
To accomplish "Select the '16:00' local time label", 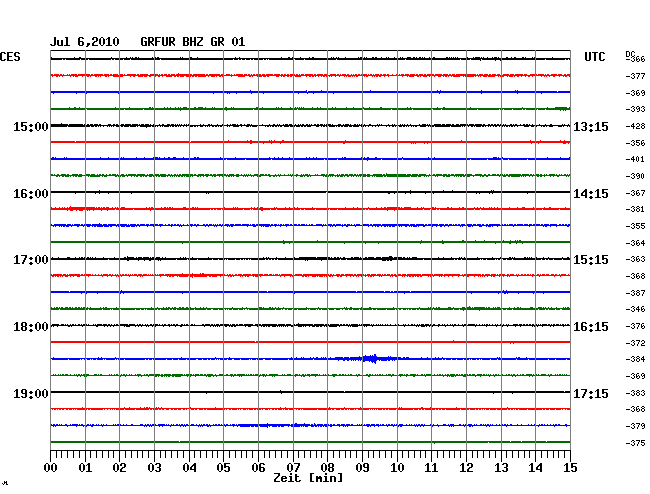I will click(31, 194).
